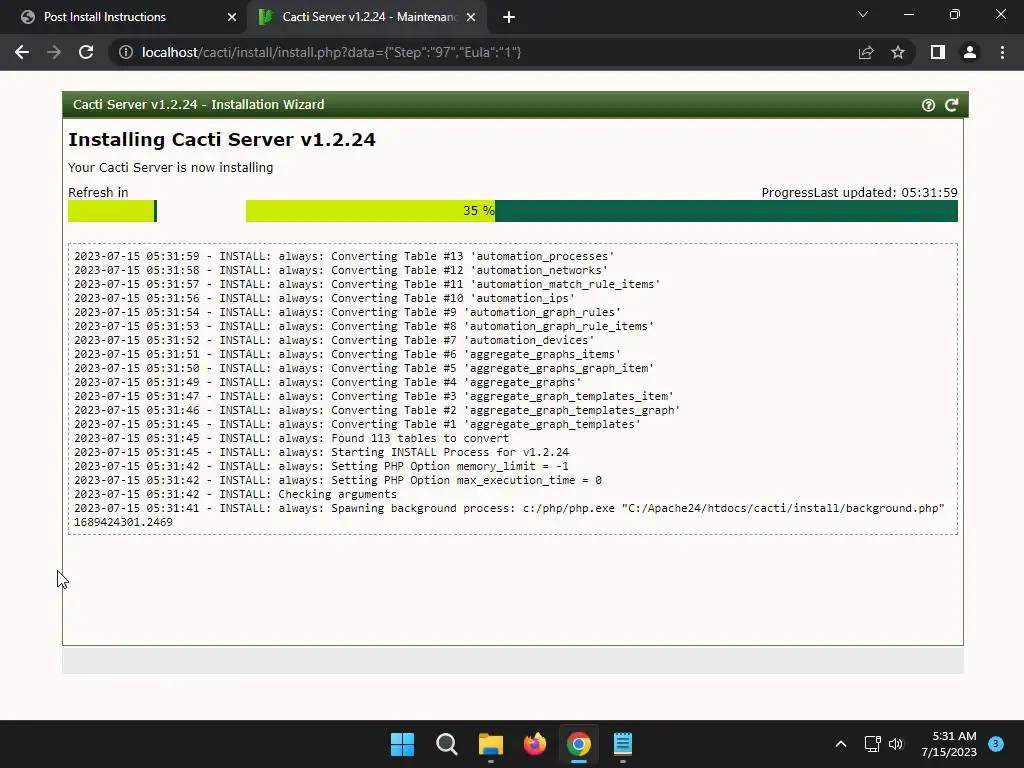The width and height of the screenshot is (1024, 768).
Task: Click the 35 % installation progress bar
Action: click(x=601, y=211)
